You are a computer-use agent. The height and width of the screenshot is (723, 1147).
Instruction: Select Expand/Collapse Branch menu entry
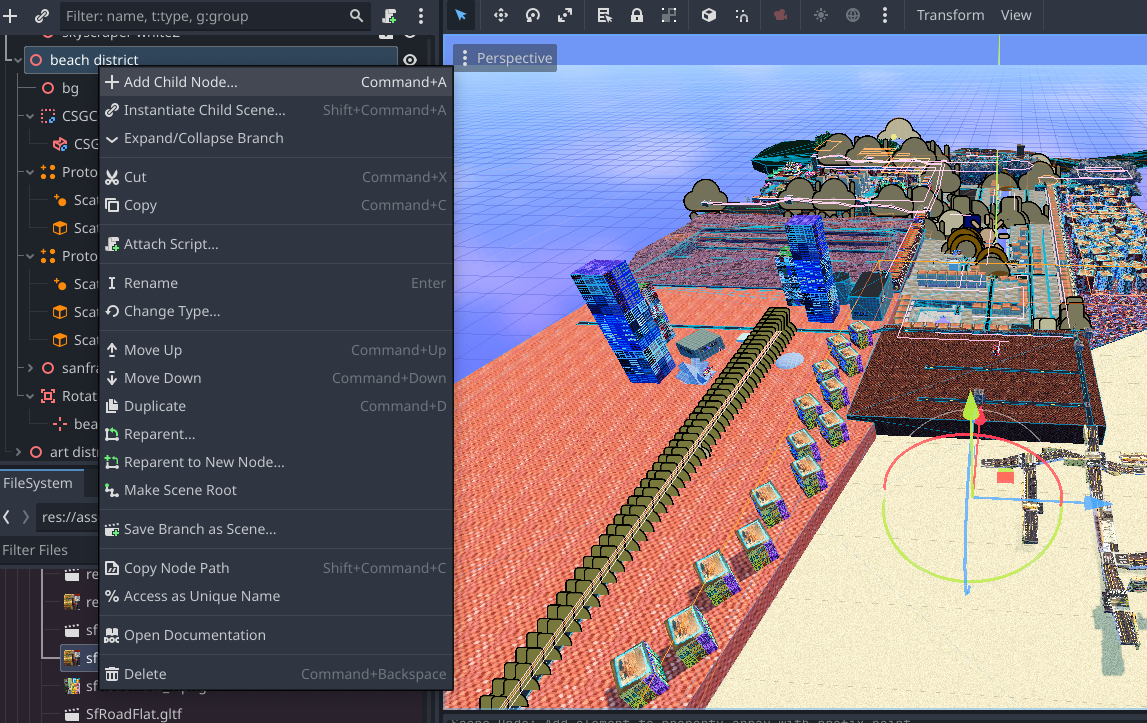[x=276, y=138]
